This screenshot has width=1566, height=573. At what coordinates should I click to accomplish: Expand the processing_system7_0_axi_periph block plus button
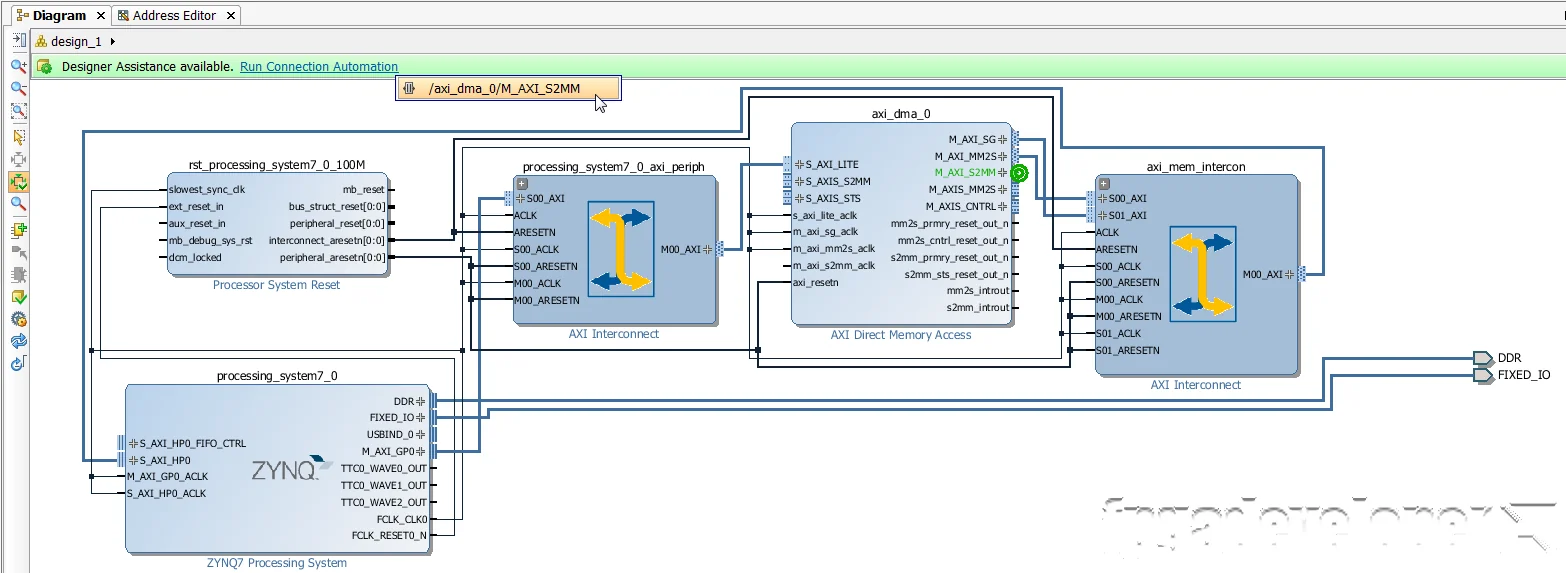click(x=522, y=183)
